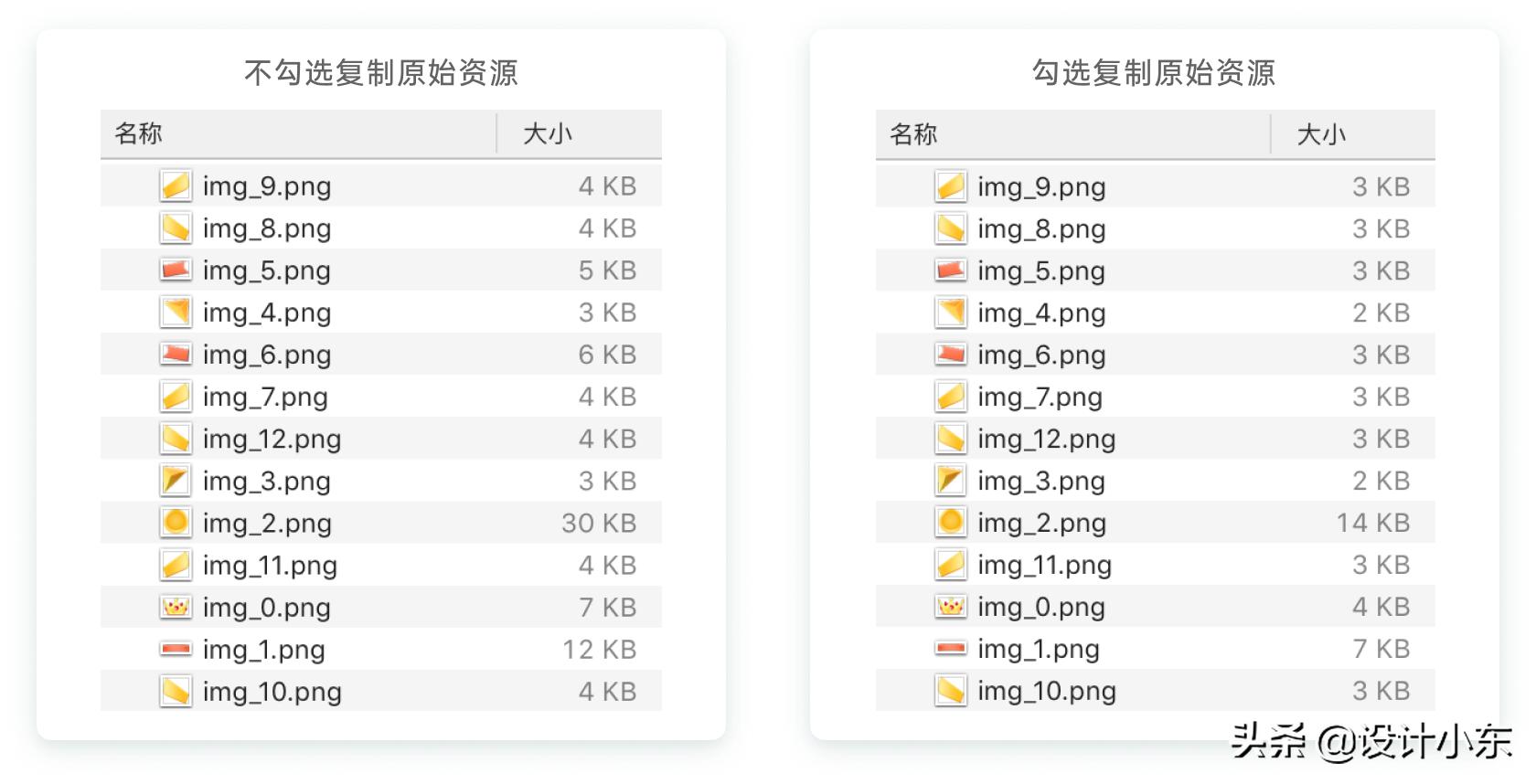
Task: Click the red banner icon next to img_5.png, right table
Action: click(951, 270)
